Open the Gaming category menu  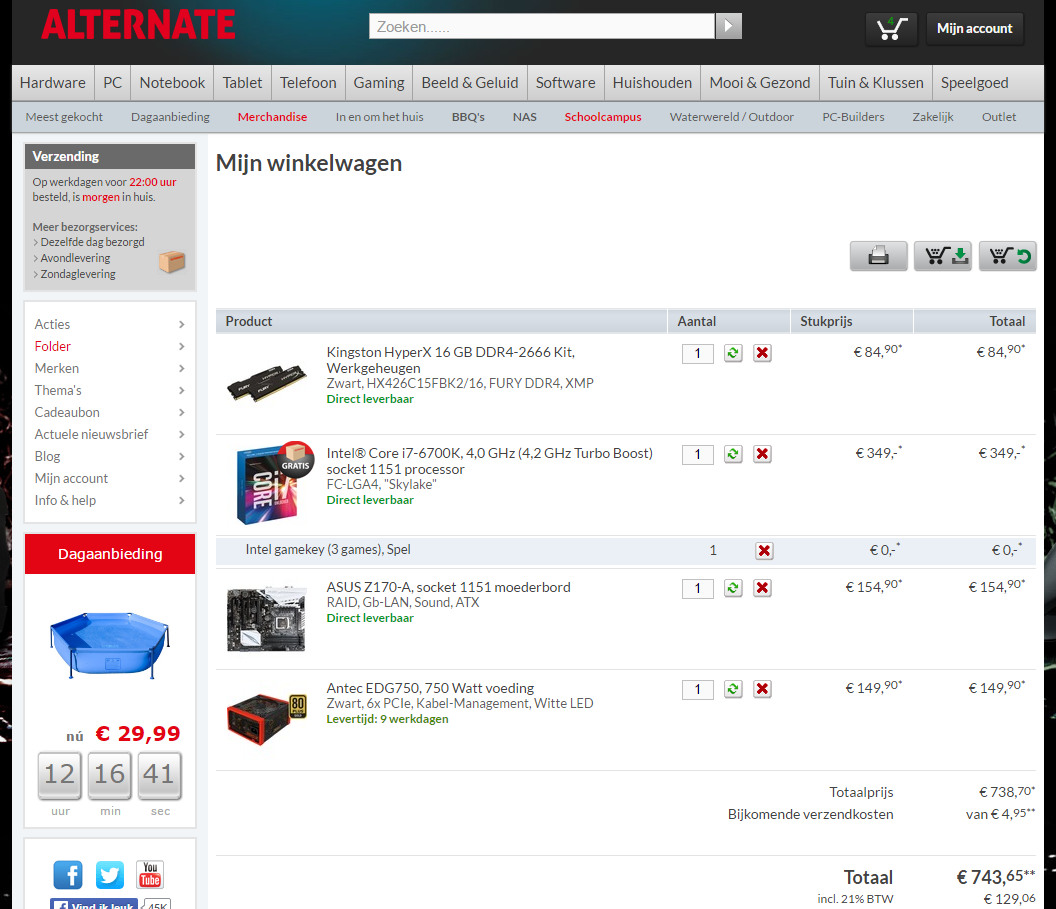(379, 83)
